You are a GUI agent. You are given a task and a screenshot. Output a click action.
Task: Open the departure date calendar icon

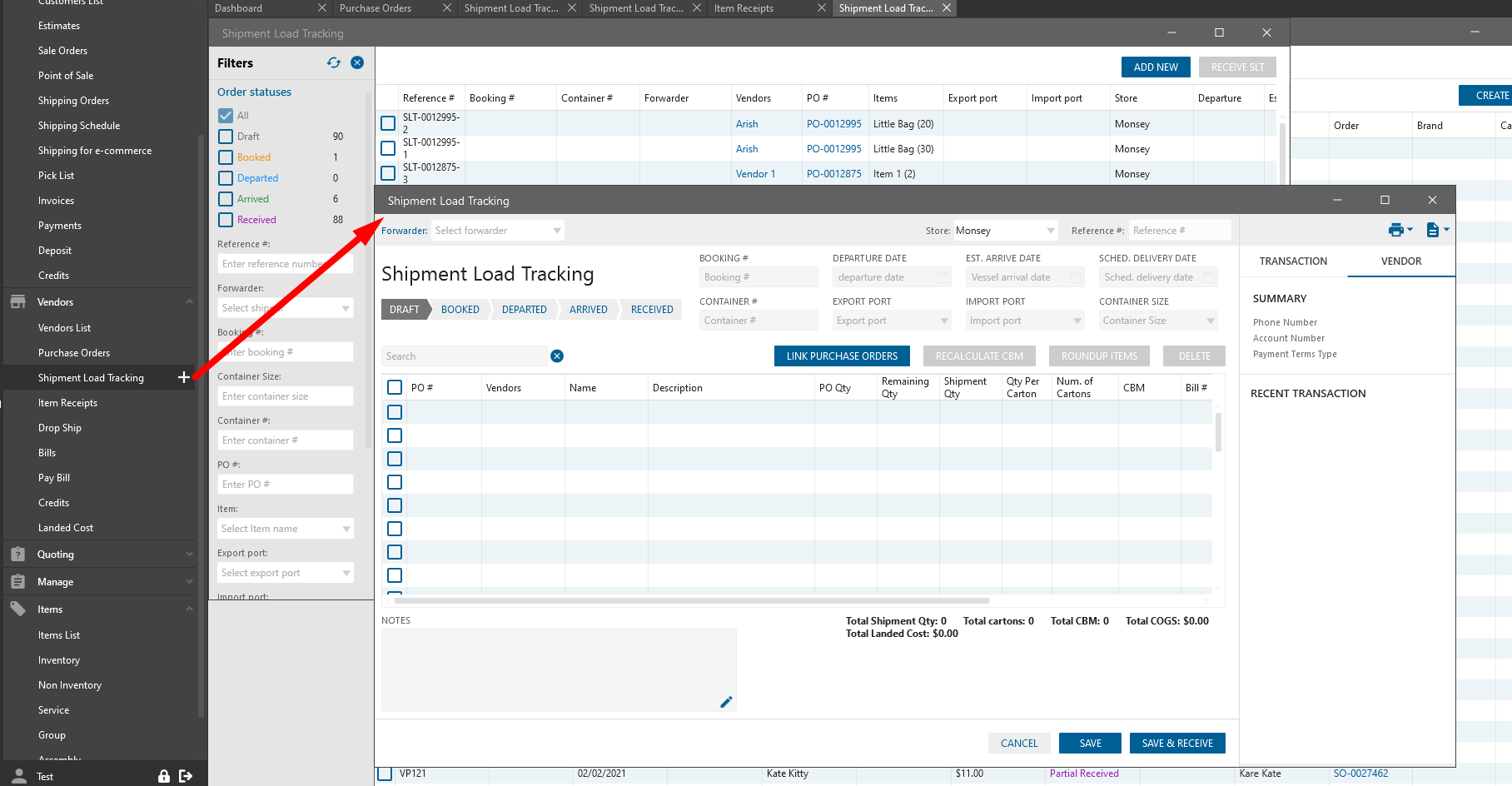(x=943, y=277)
